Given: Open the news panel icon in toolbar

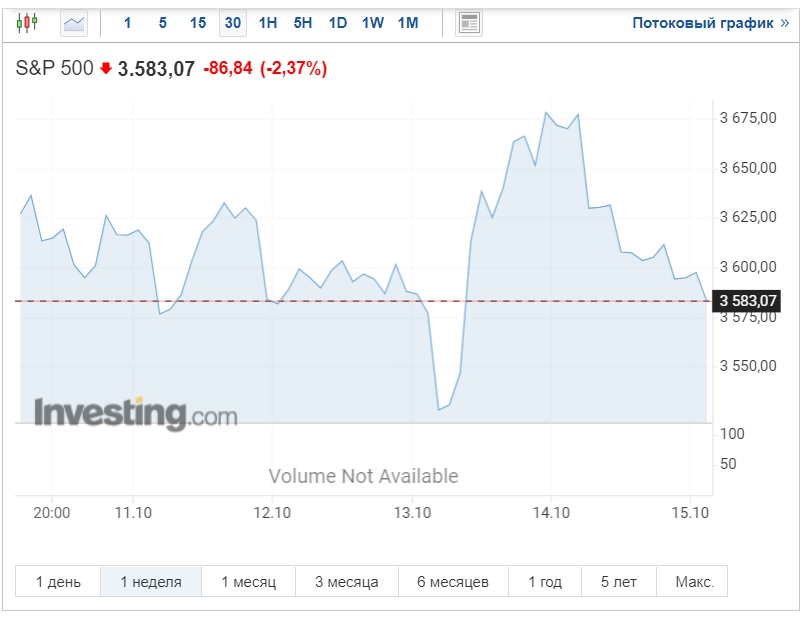Looking at the screenshot, I should [x=469, y=23].
